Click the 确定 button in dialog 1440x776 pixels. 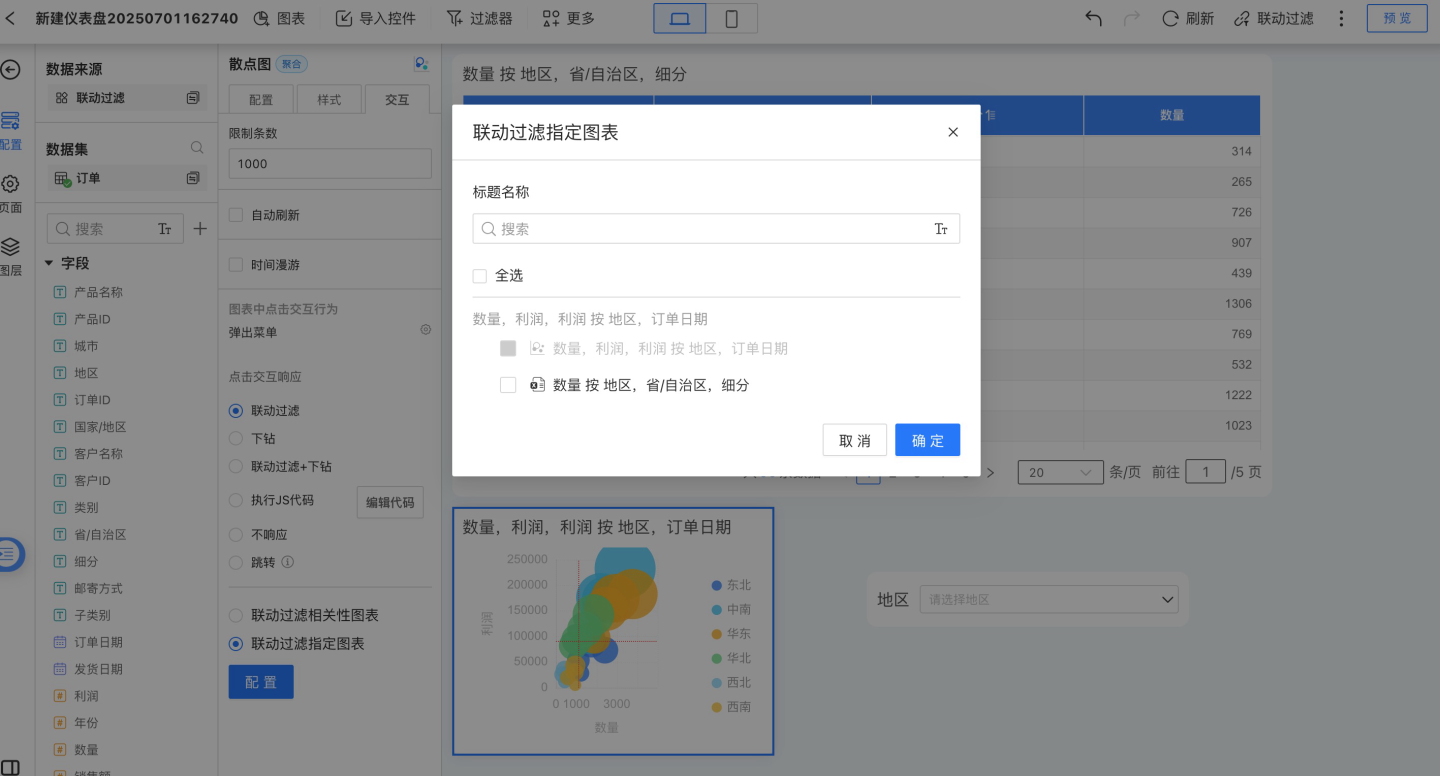pyautogui.click(x=927, y=440)
